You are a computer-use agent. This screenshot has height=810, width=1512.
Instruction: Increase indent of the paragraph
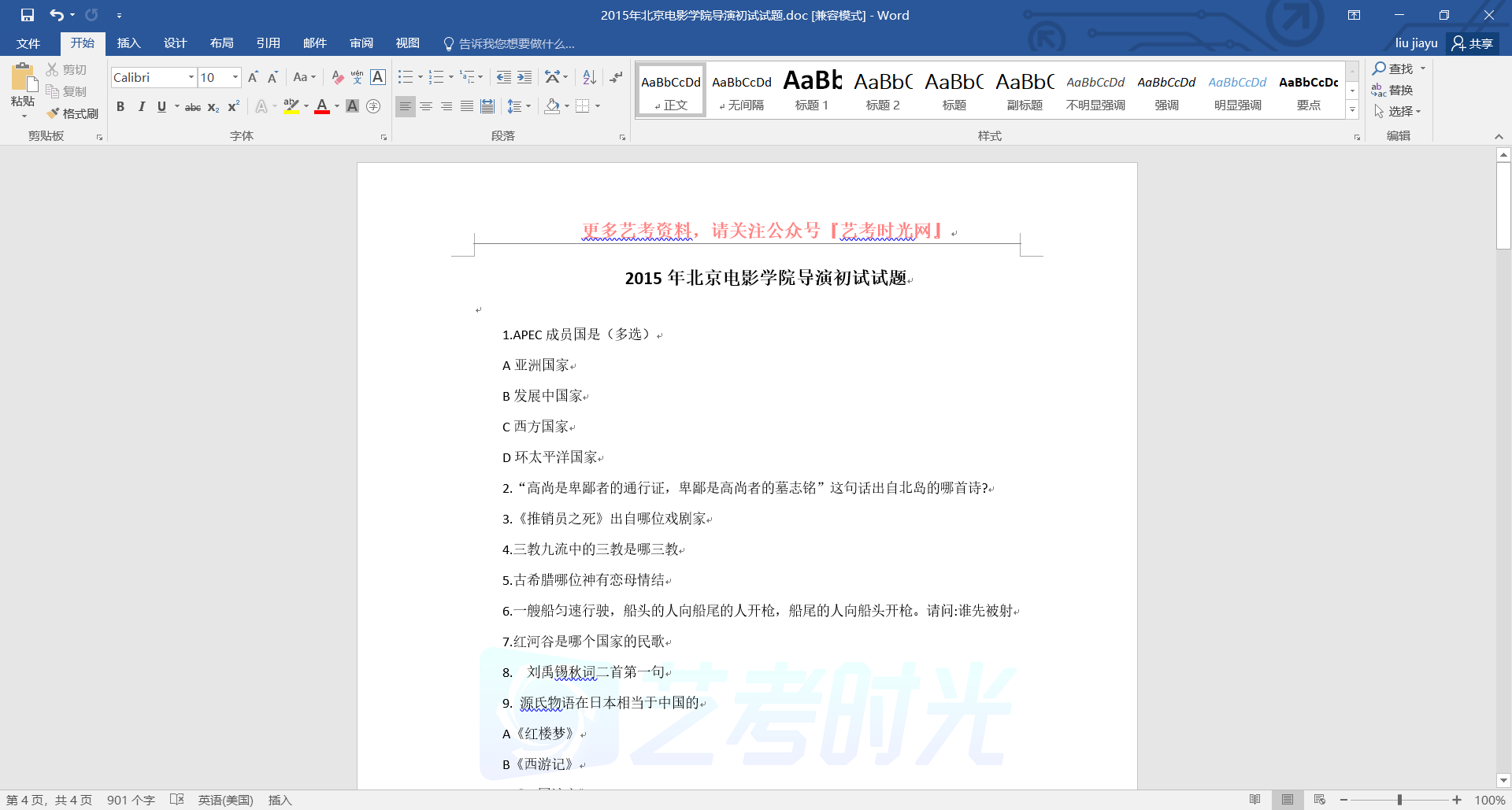click(x=524, y=77)
